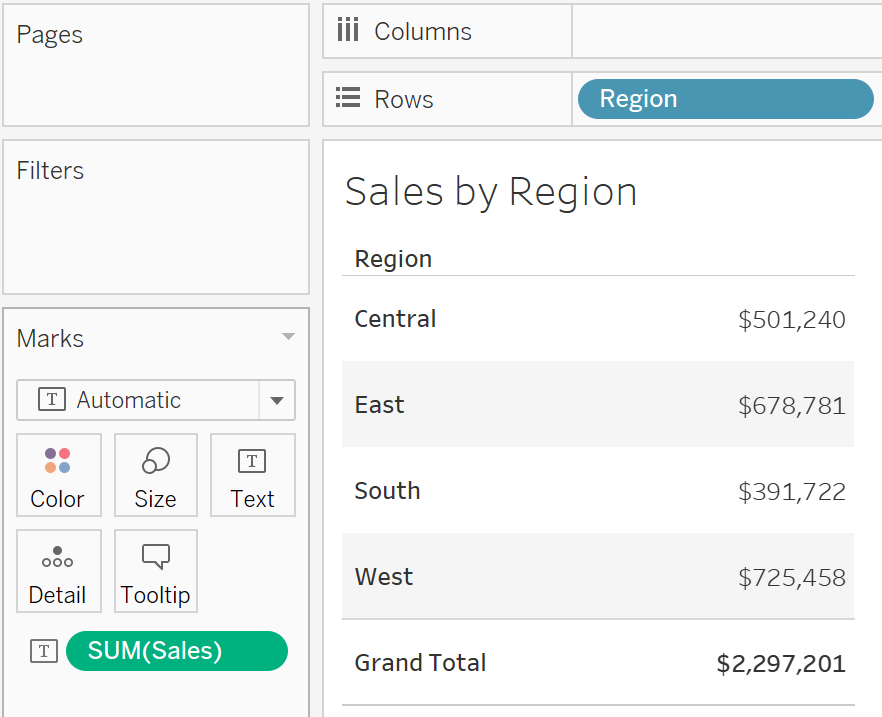Open the Color marks card
The image size is (882, 717).
pyautogui.click(x=58, y=476)
